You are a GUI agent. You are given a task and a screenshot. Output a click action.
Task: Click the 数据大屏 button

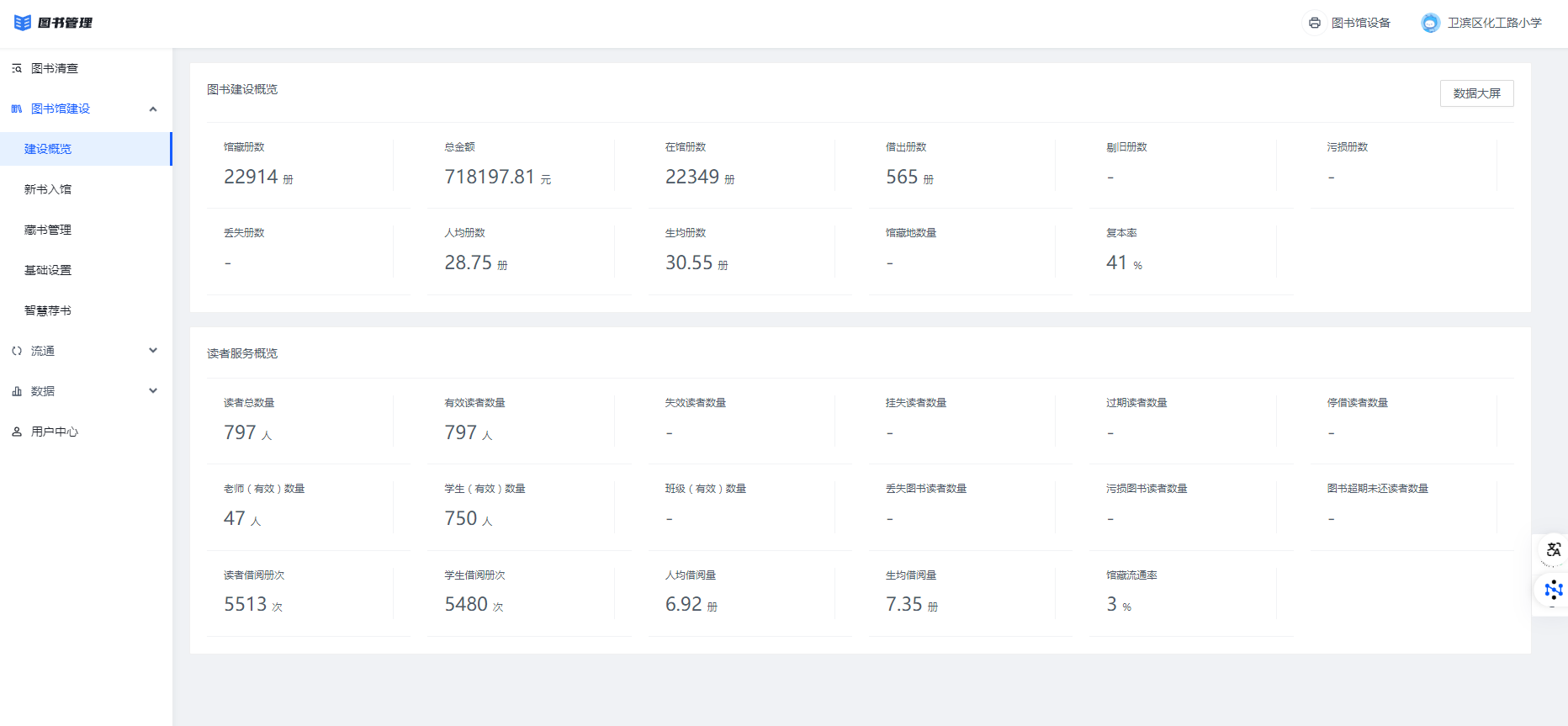[x=1476, y=93]
